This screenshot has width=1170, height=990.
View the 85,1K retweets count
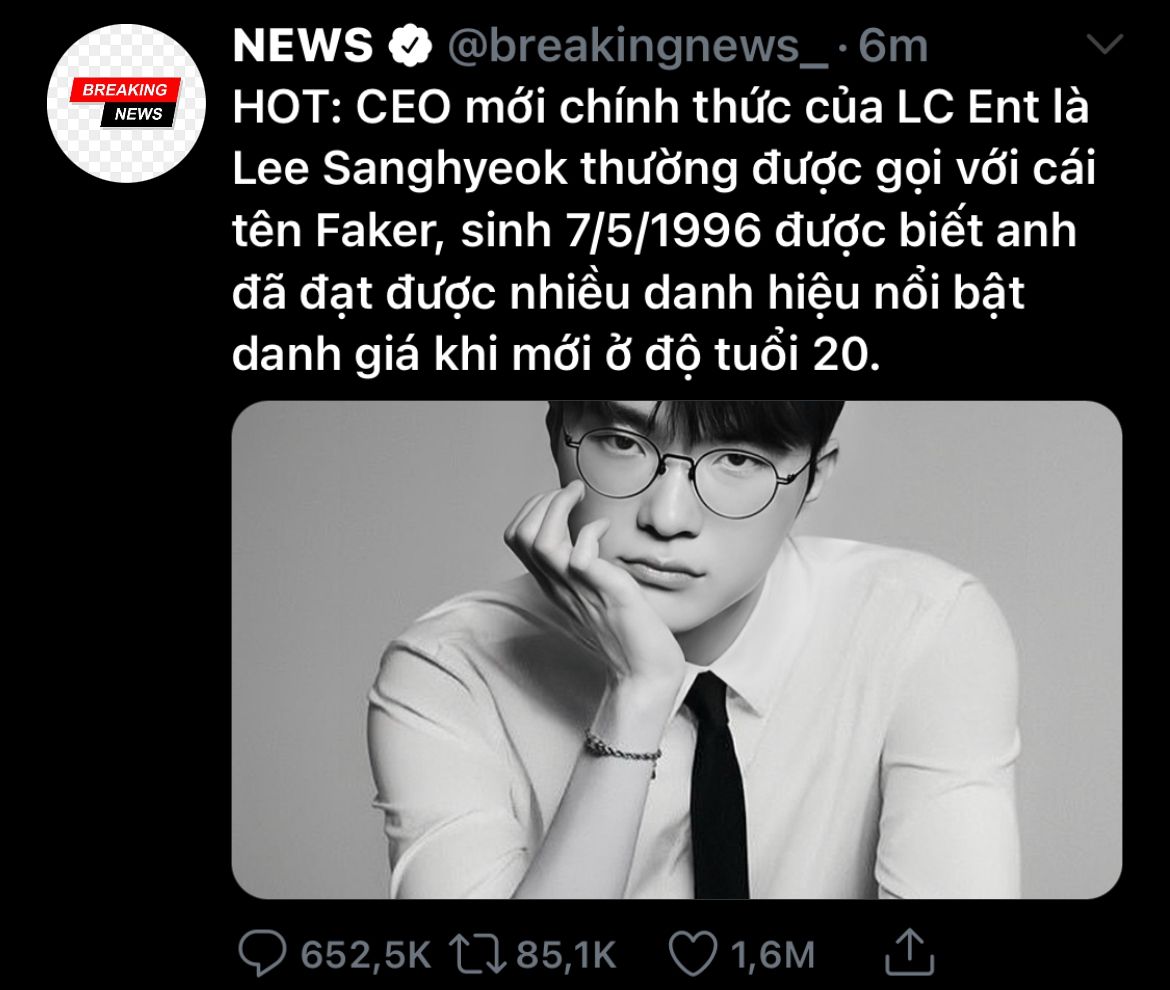coord(566,955)
